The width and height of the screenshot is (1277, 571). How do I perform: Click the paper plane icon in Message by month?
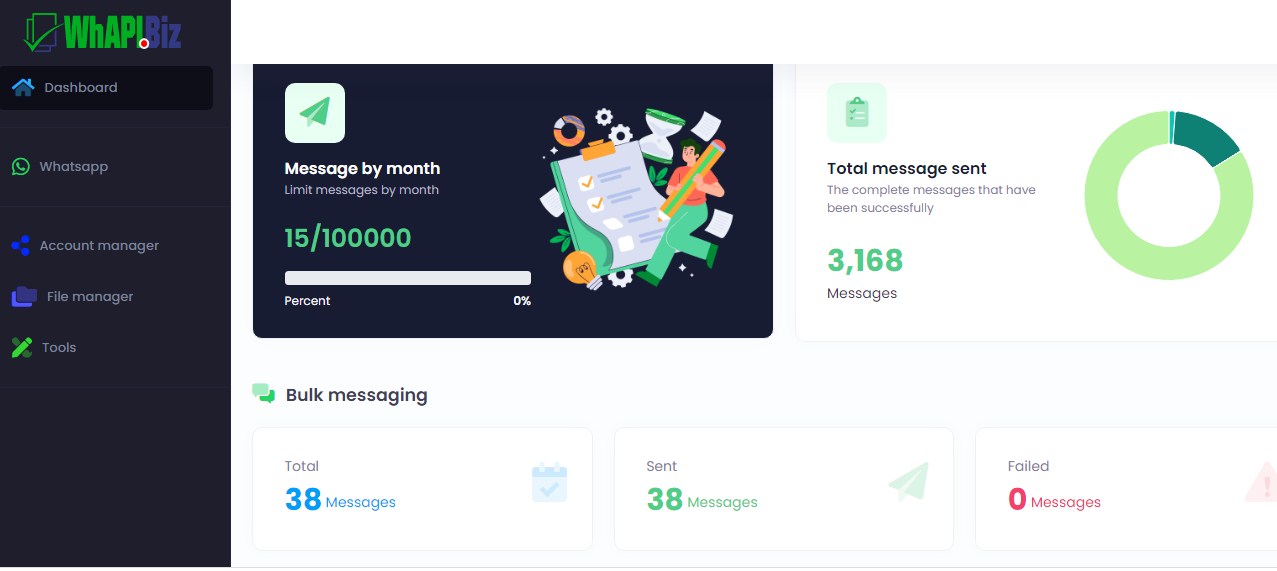pos(315,113)
